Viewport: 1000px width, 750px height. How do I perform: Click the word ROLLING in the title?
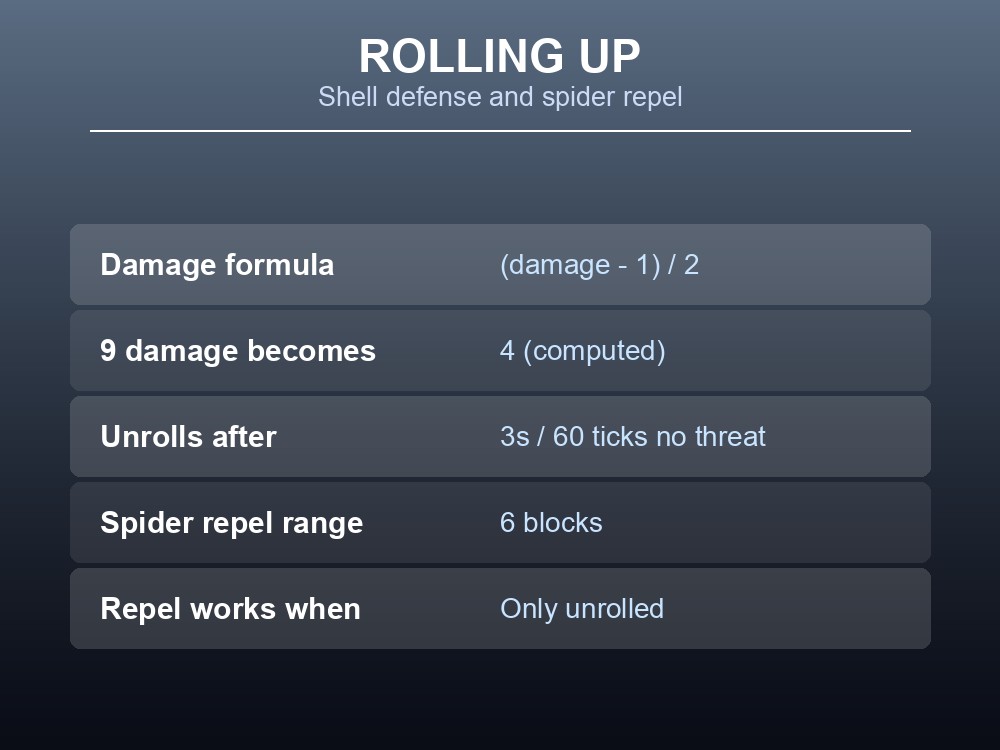[x=461, y=56]
